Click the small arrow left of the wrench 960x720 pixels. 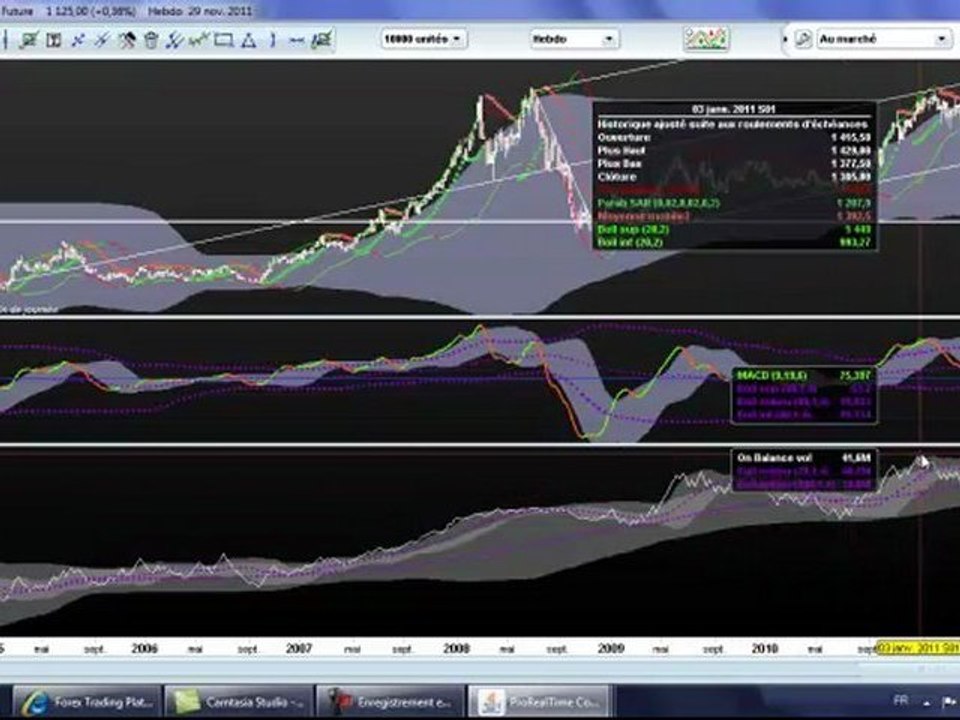(786, 40)
